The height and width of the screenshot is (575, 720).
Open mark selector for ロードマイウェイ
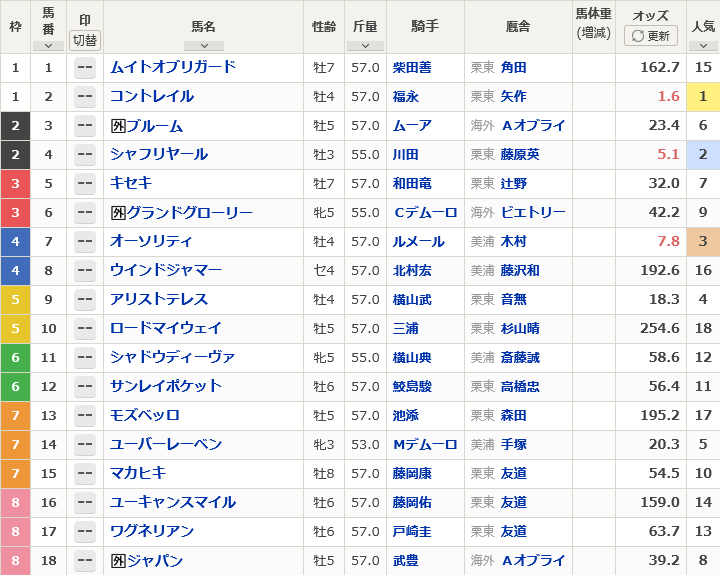pyautogui.click(x=85, y=328)
